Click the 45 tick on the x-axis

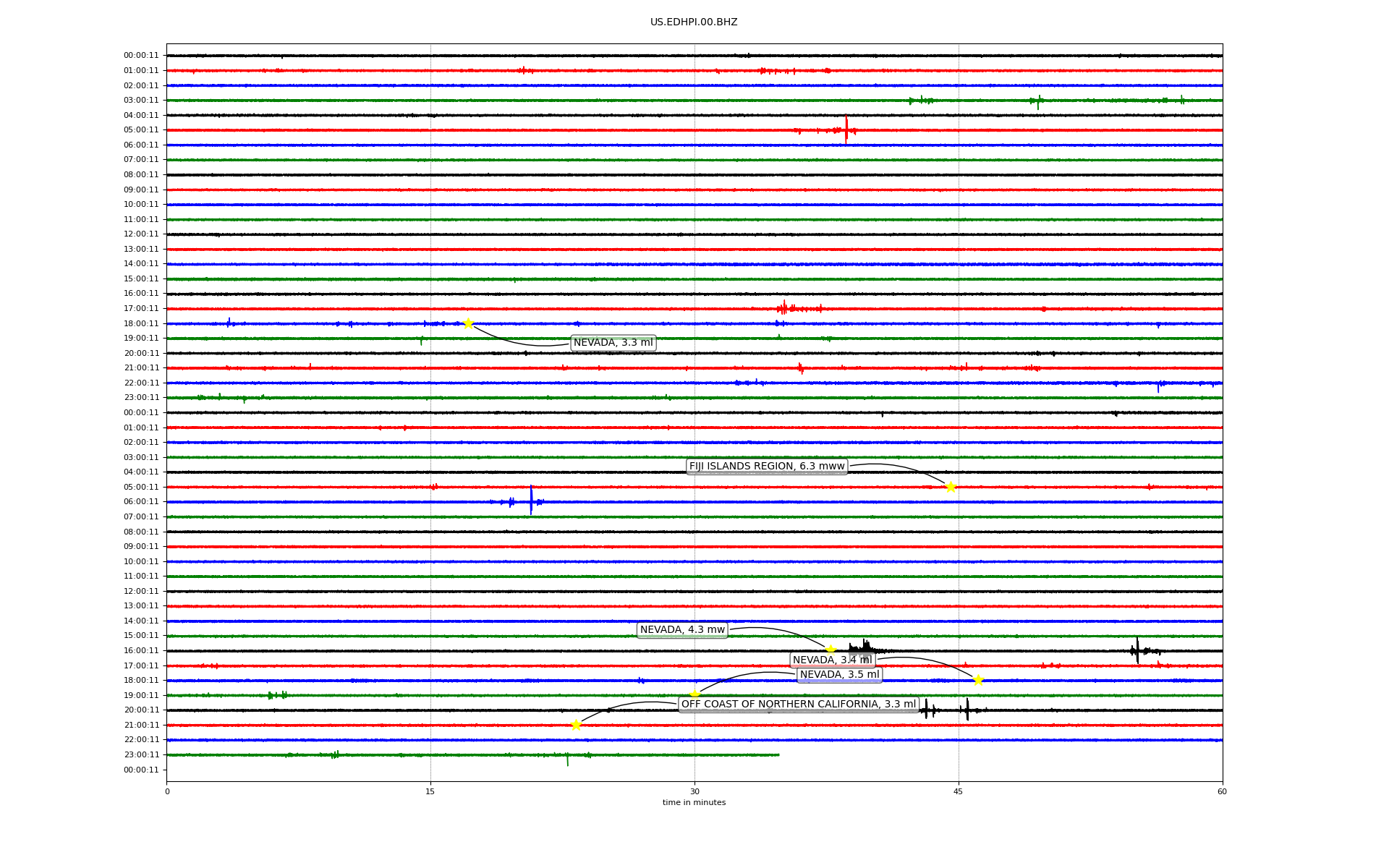(x=959, y=791)
